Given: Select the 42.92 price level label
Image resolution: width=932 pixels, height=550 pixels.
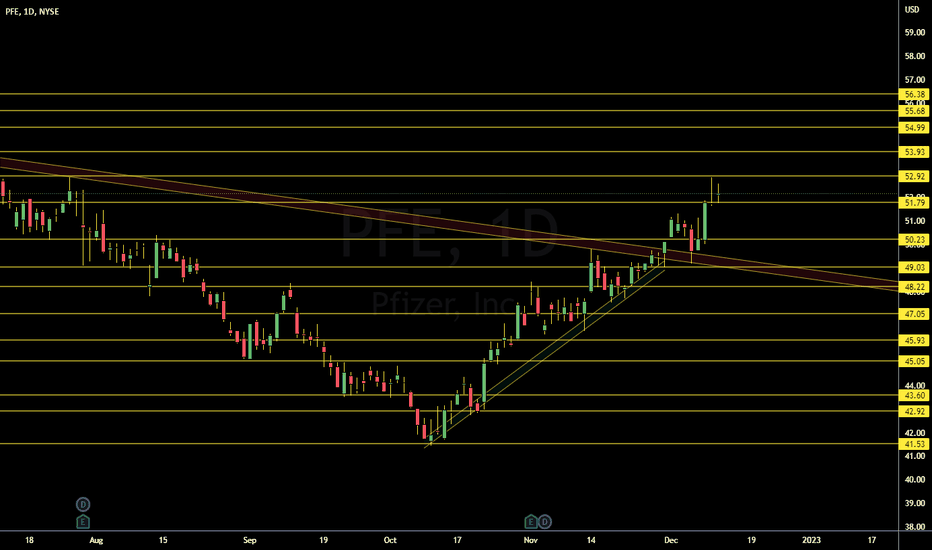Looking at the screenshot, I should tap(914, 411).
